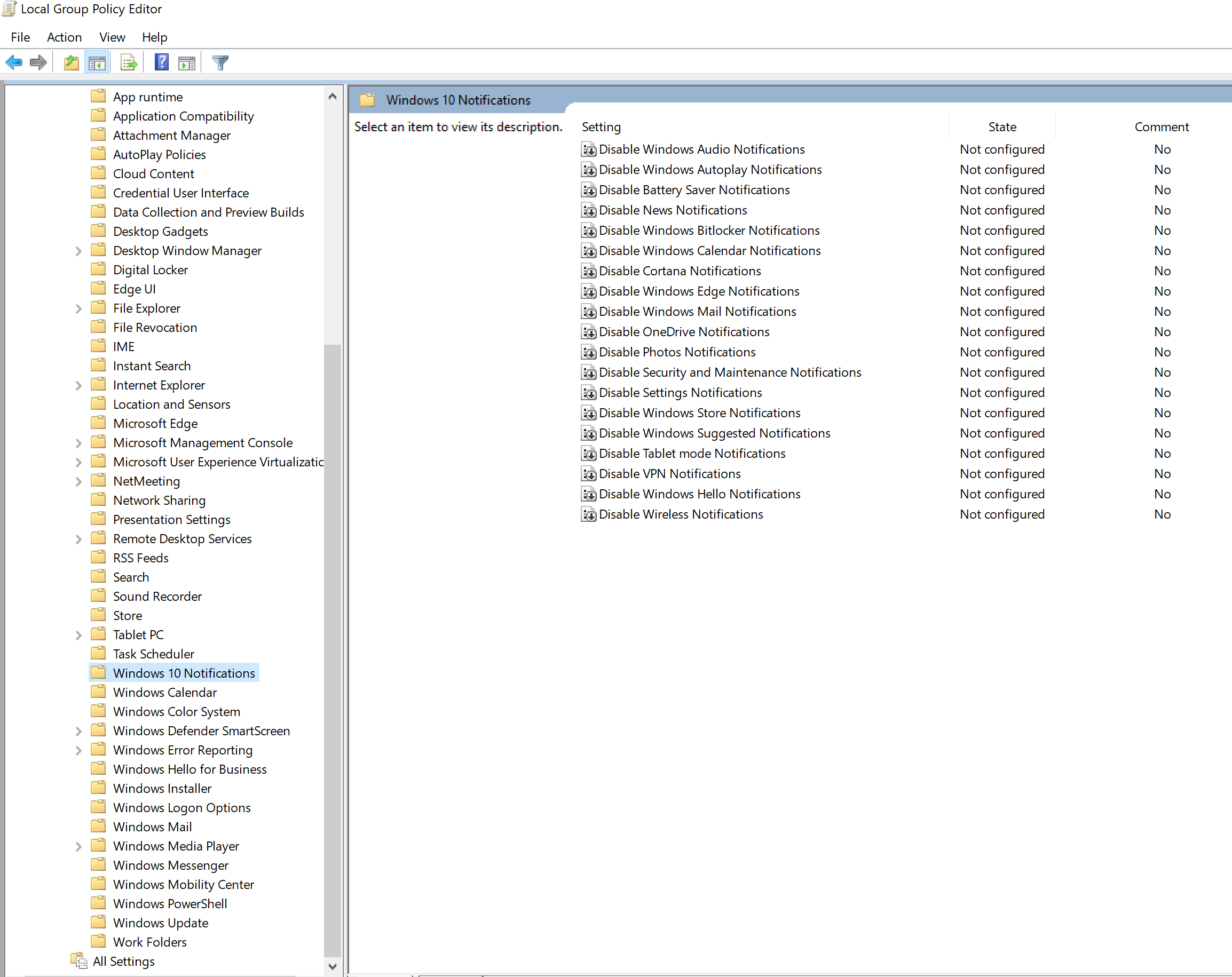Viewport: 1232px width, 977px height.
Task: Navigate back using the blue arrow
Action: pyautogui.click(x=14, y=62)
